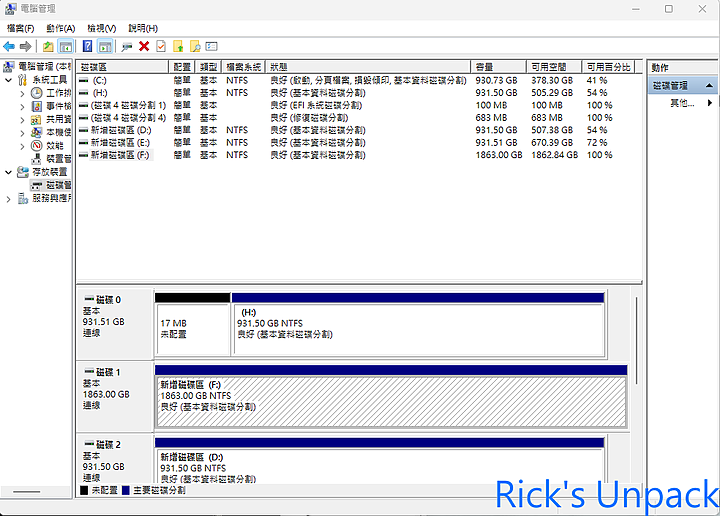Click the 磁碟 1 disk icon
Screen dimensions: 720x516
tap(89, 371)
